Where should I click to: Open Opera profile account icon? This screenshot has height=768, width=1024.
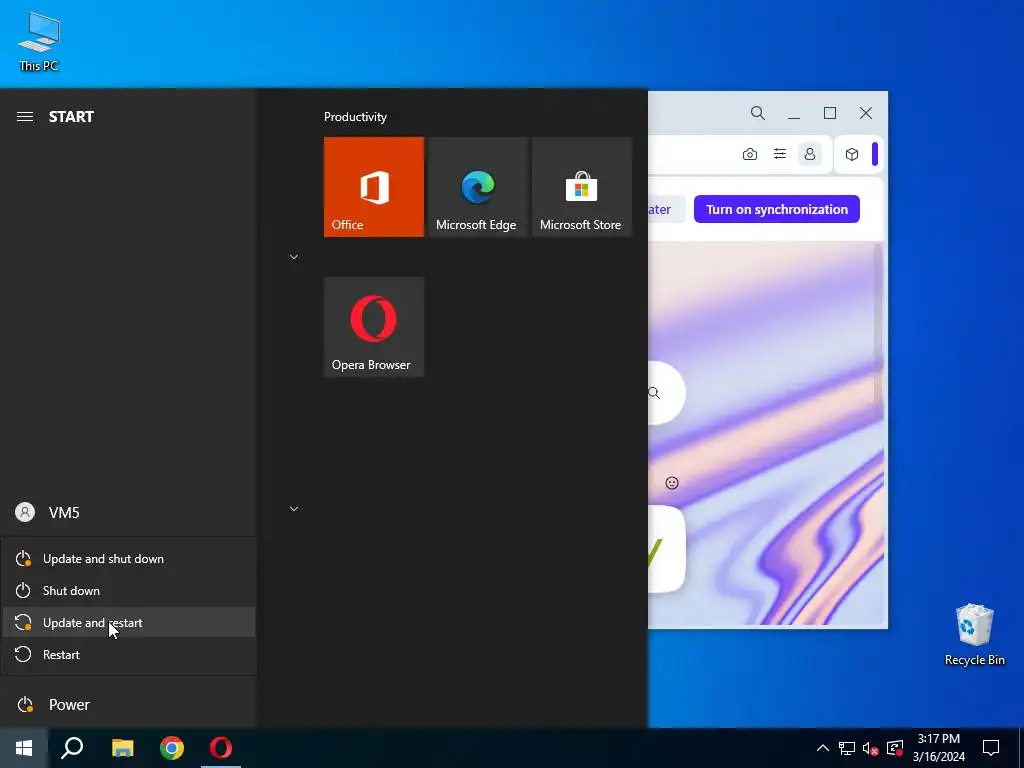pos(810,154)
